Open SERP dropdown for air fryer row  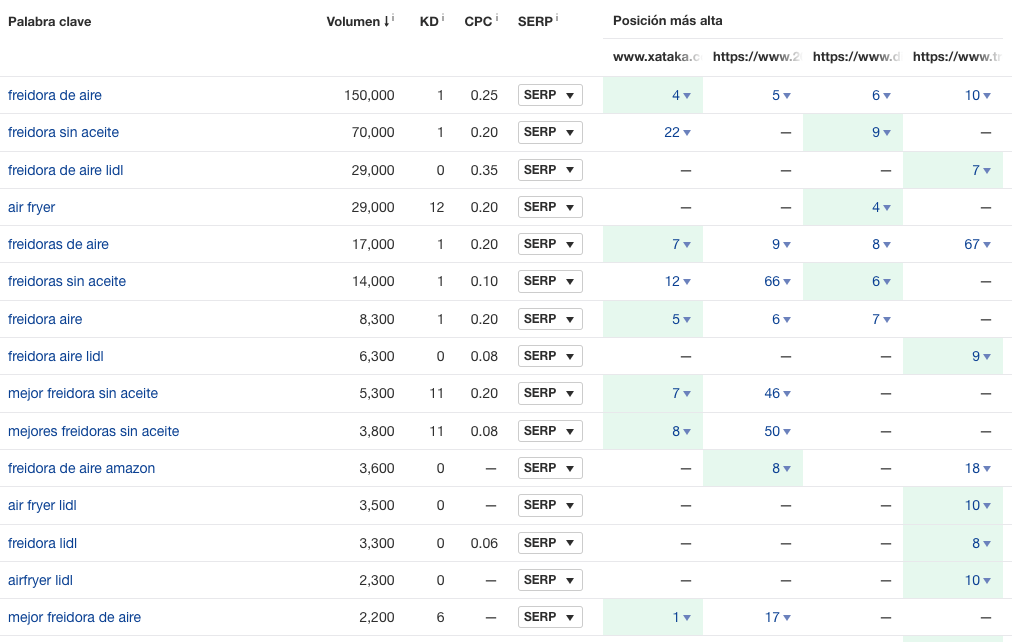(550, 207)
